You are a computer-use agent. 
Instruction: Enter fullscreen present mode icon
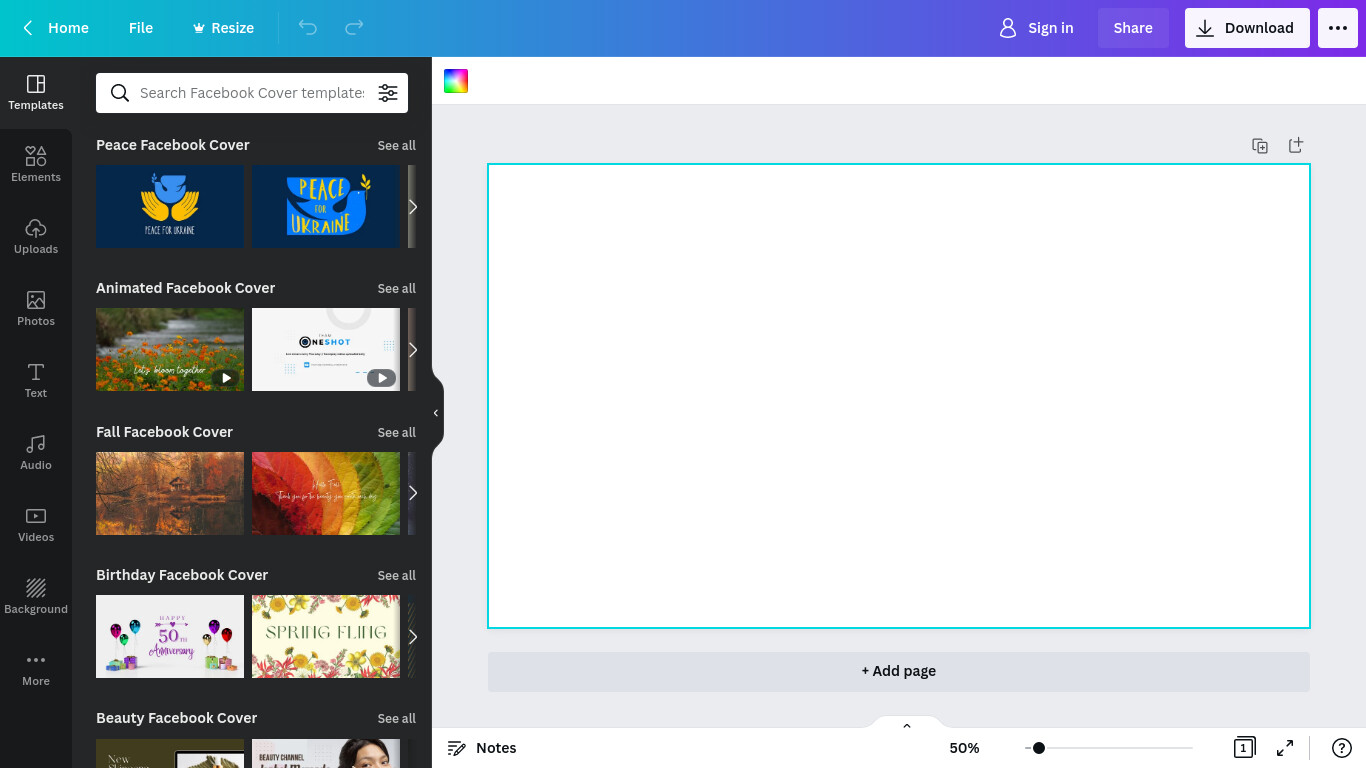pyautogui.click(x=1285, y=748)
